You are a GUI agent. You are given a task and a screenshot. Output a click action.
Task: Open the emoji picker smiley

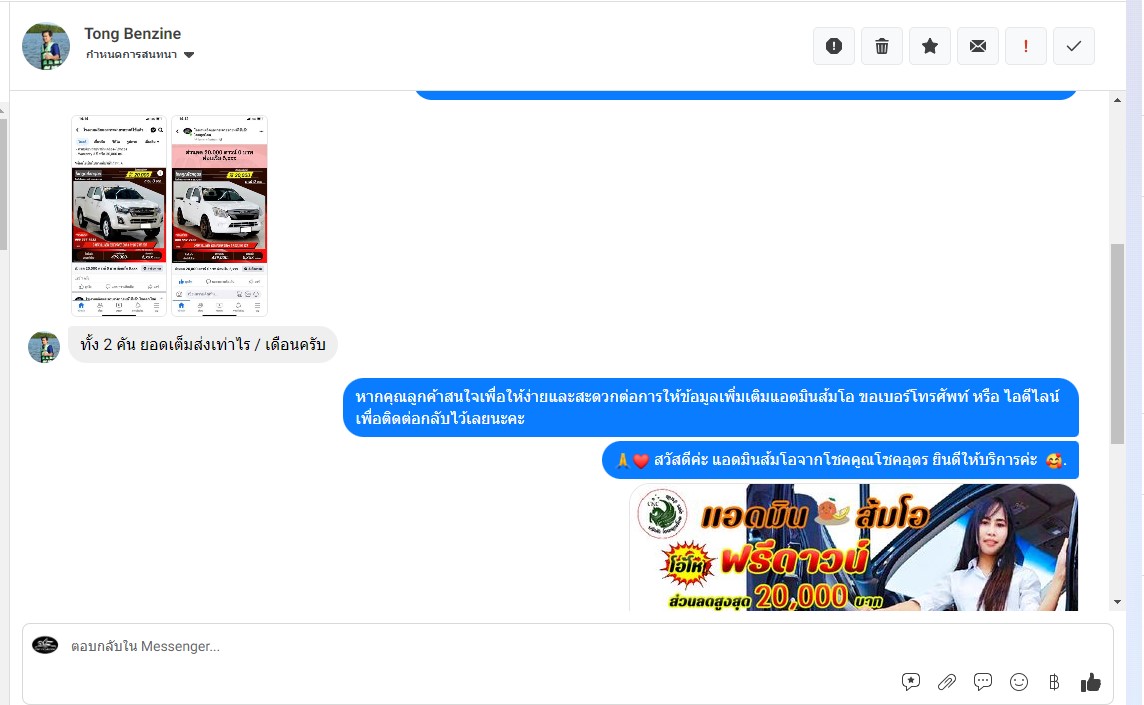point(1019,682)
